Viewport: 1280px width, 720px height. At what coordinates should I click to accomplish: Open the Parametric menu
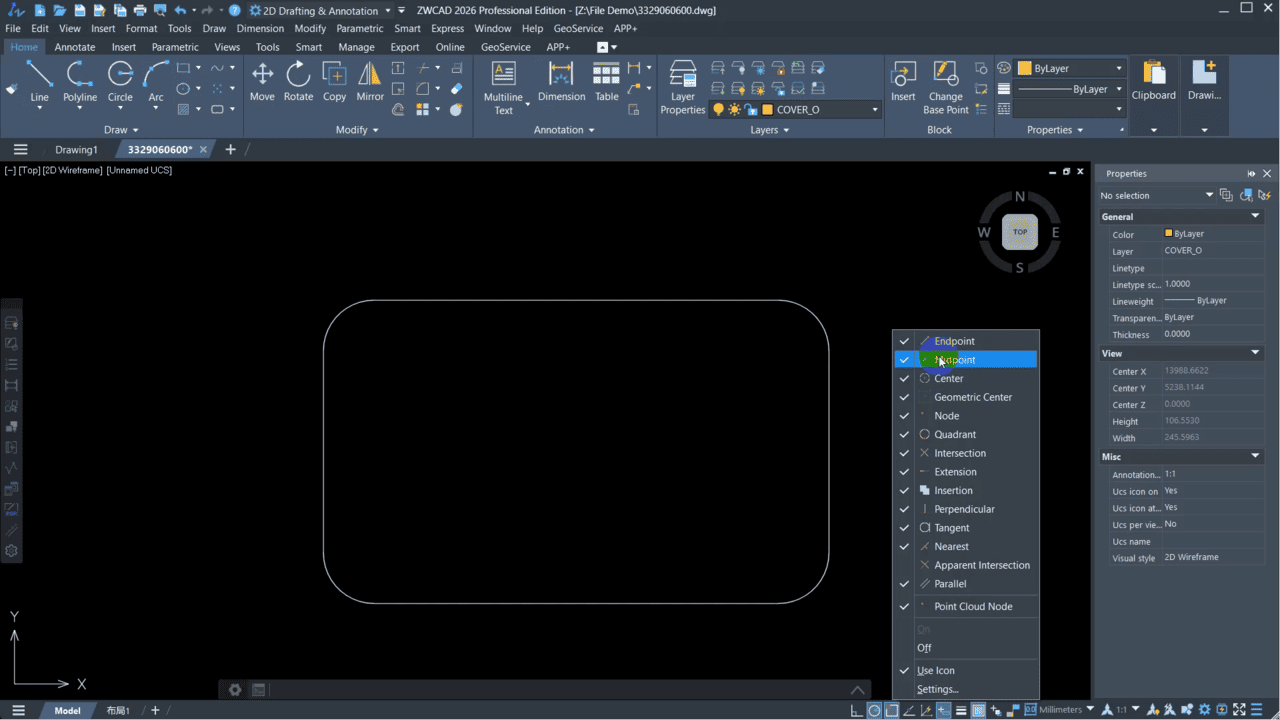pyautogui.click(x=359, y=29)
